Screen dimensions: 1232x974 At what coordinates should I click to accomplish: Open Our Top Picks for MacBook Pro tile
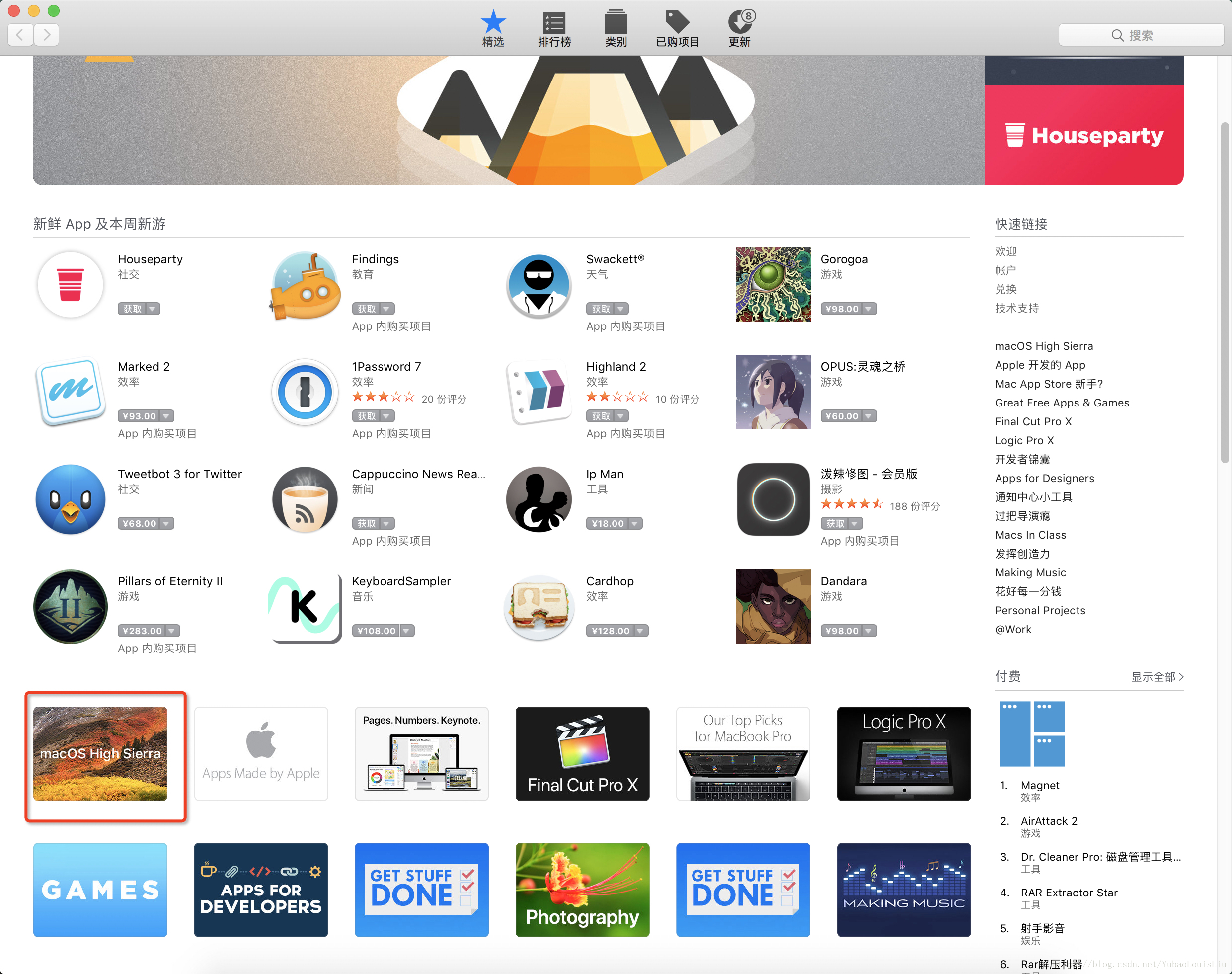[743, 754]
